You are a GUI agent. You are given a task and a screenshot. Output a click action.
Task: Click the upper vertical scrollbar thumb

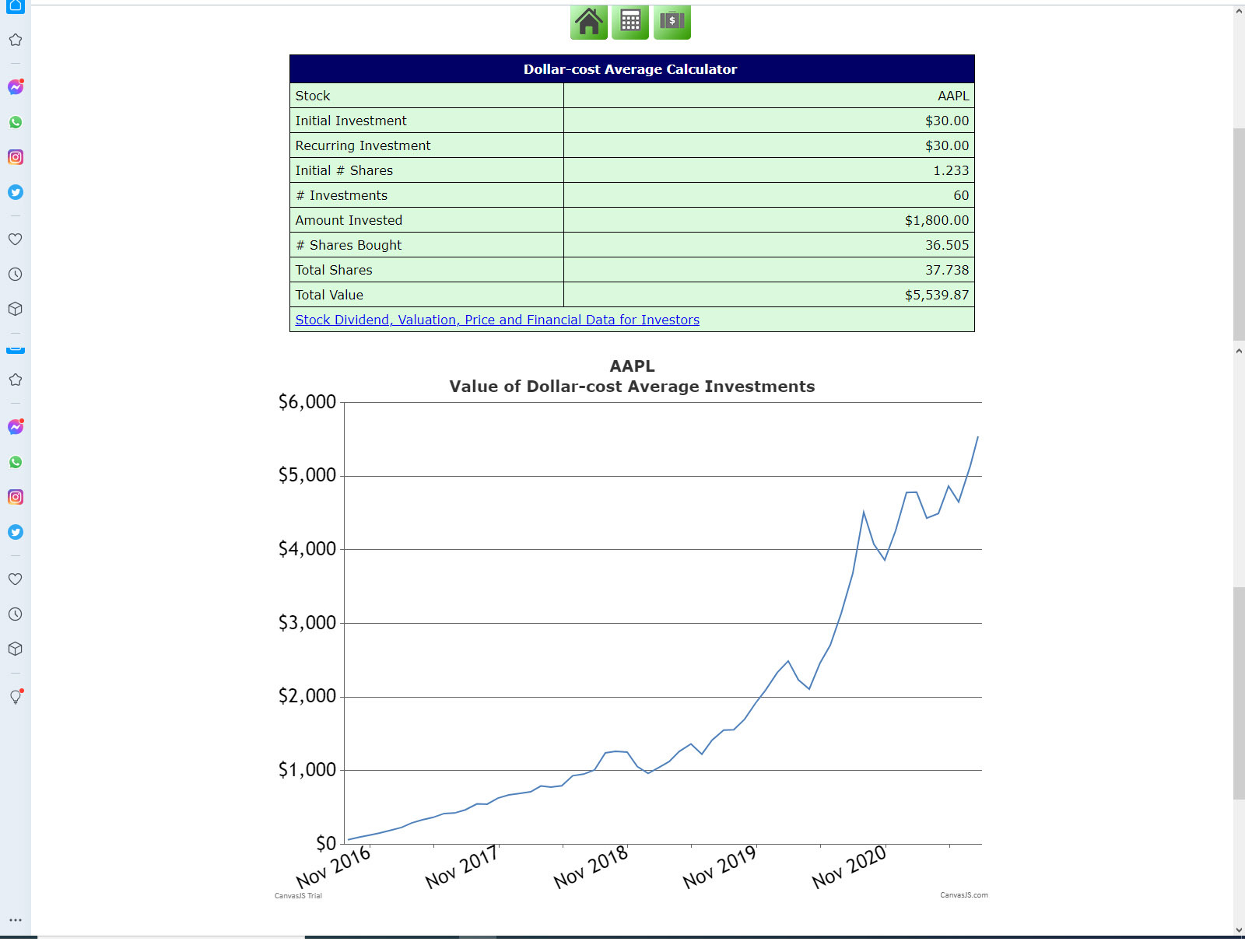1239,234
